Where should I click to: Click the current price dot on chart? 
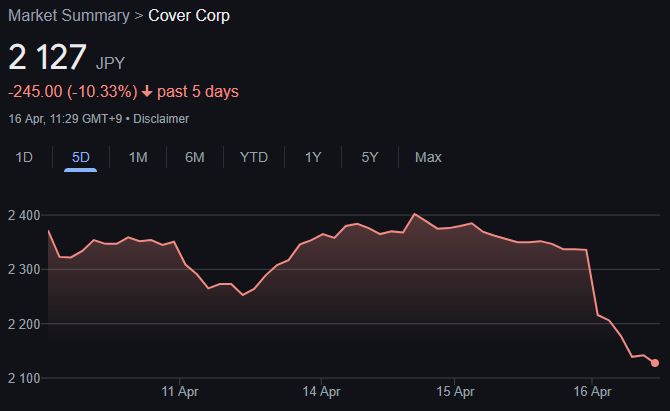pos(655,363)
